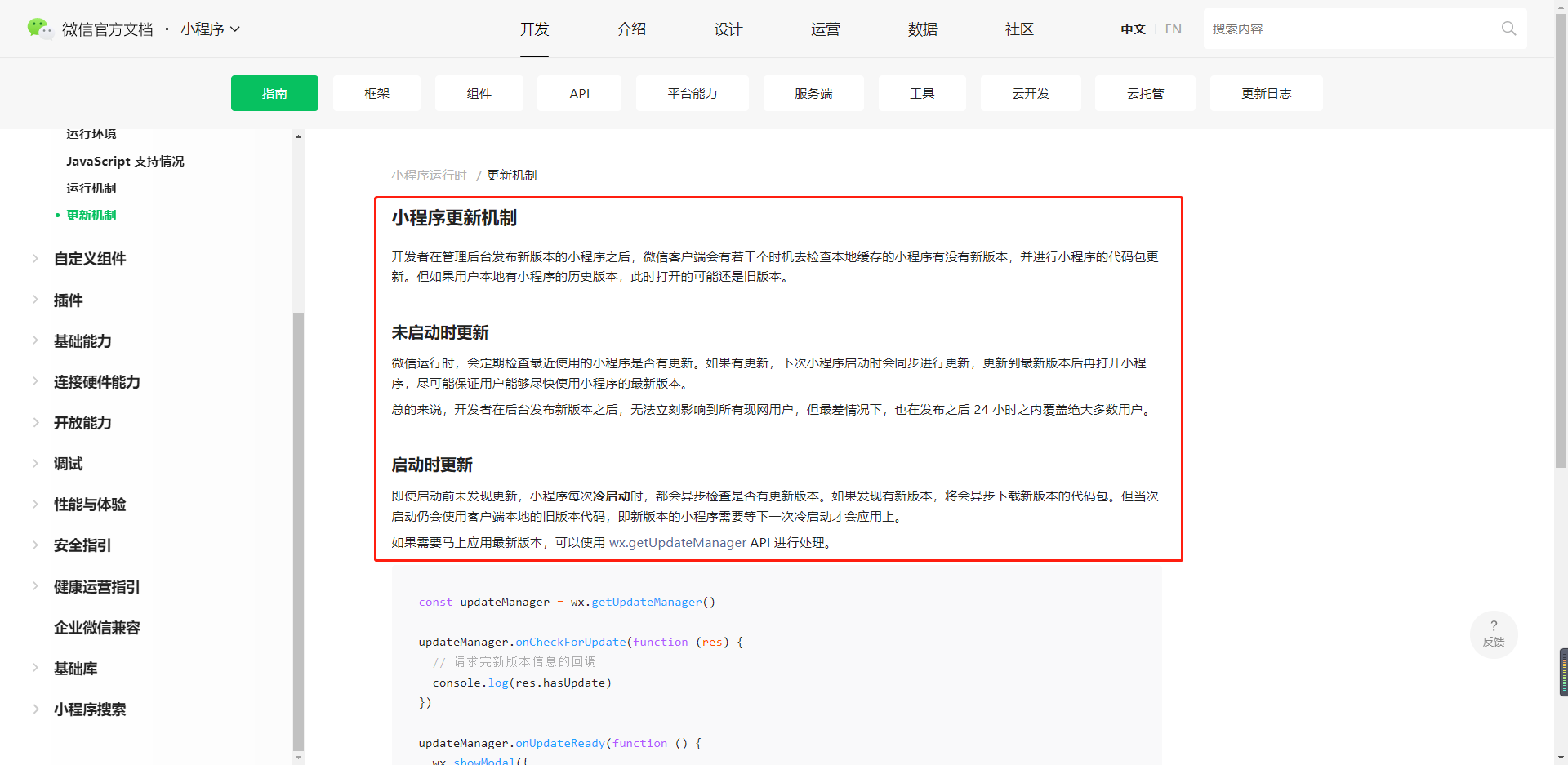
Task: Click the WeChat logo icon
Action: [39, 29]
